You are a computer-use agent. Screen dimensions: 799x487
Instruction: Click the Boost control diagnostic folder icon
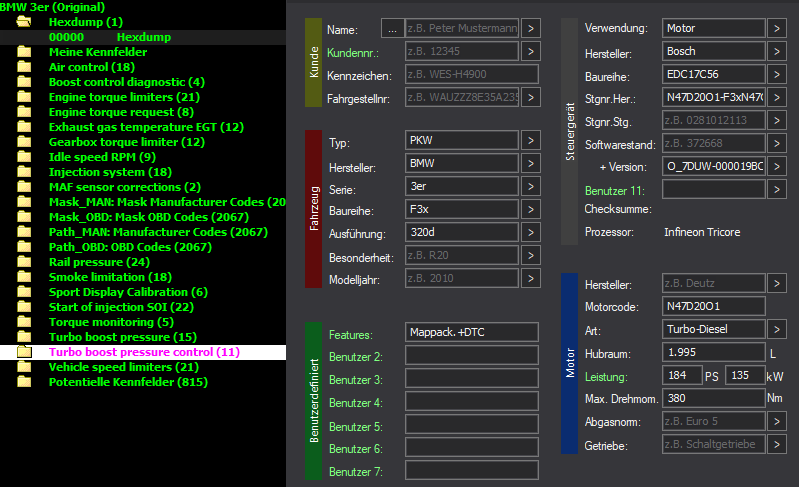pos(24,82)
